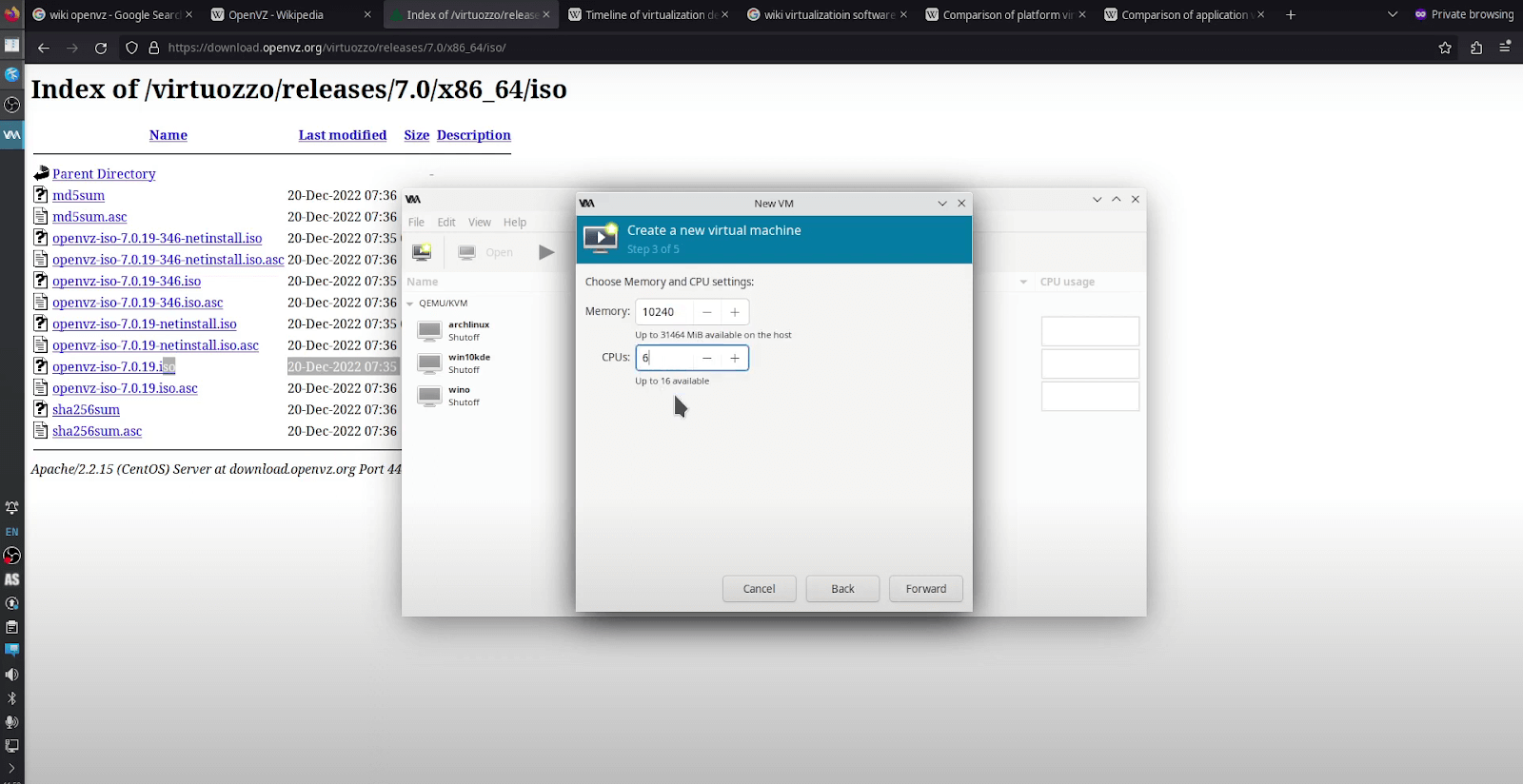The height and width of the screenshot is (784, 1523).
Task: Reload the page with the refresh icon
Action: click(101, 48)
